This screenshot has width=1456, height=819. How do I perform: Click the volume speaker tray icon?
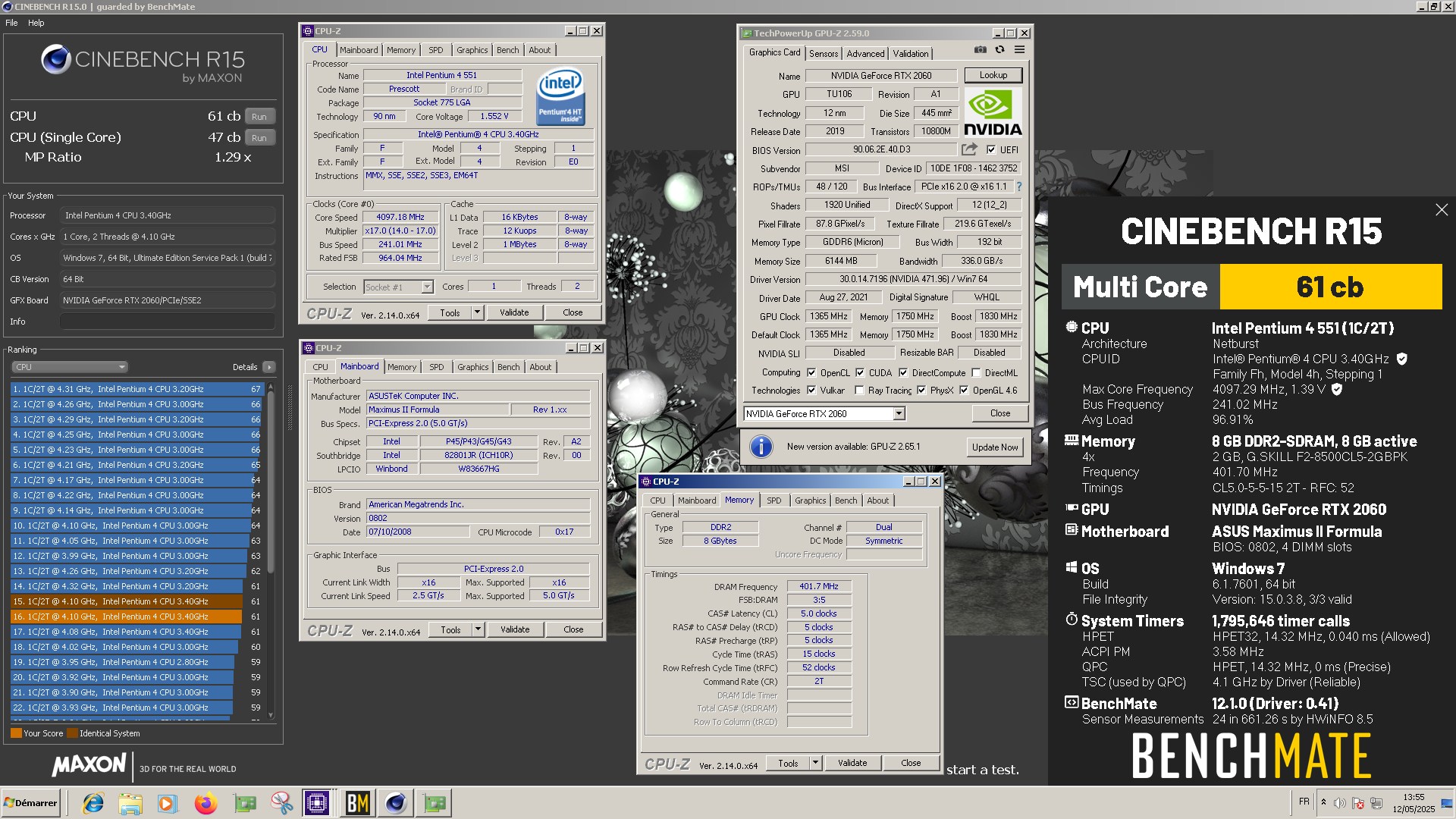point(1340,803)
